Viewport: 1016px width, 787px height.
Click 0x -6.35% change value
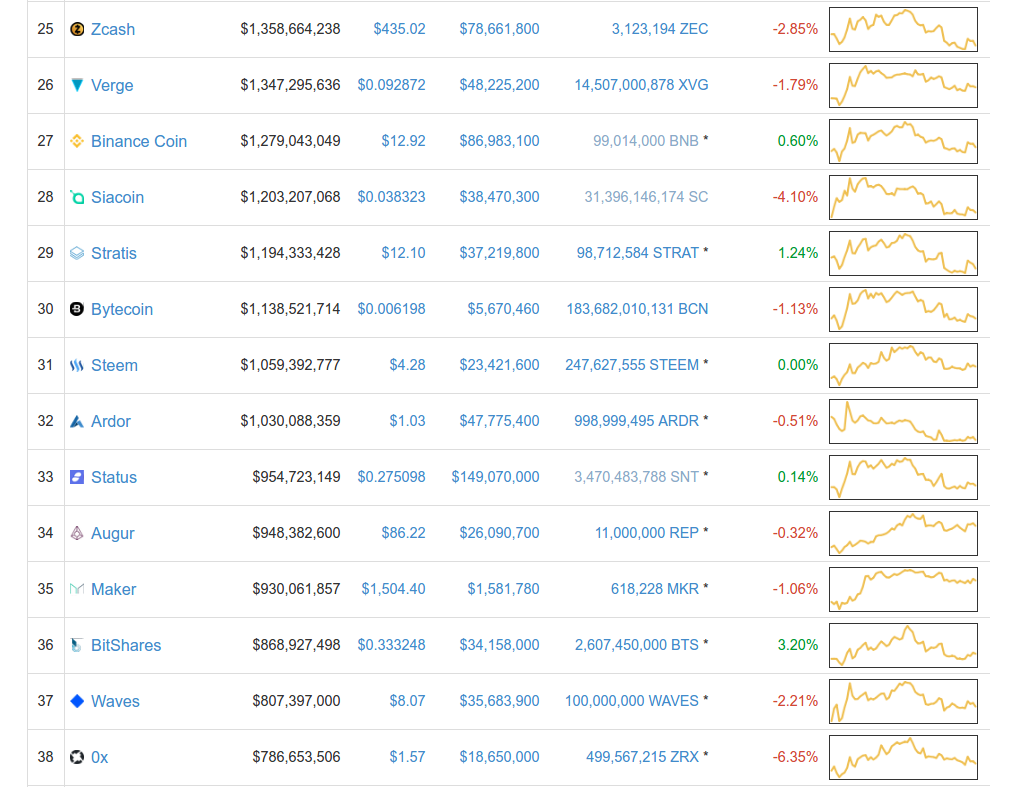click(x=795, y=757)
